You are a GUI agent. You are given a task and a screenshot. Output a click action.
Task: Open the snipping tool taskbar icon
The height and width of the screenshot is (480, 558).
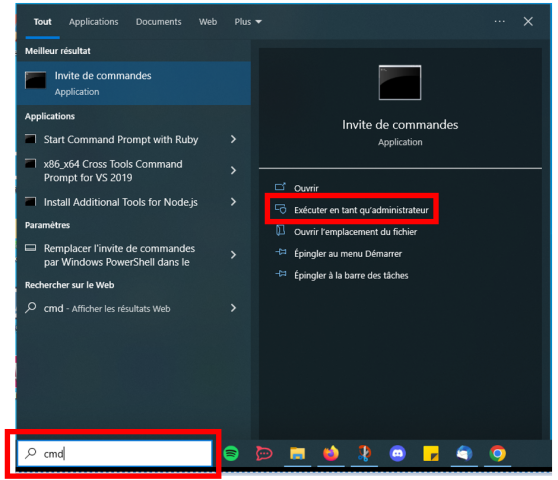click(x=364, y=453)
